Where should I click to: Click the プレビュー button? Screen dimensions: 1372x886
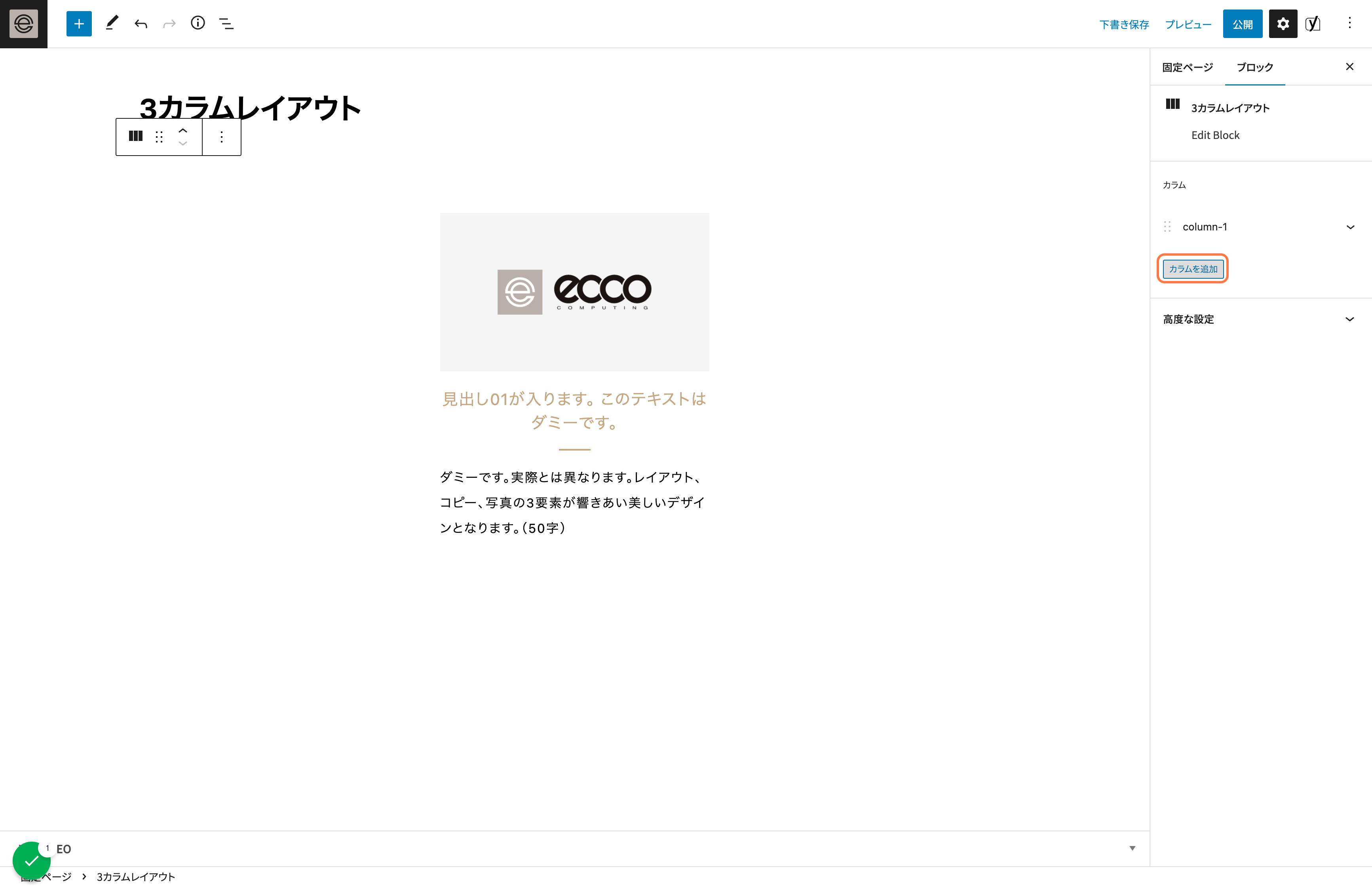(x=1188, y=24)
